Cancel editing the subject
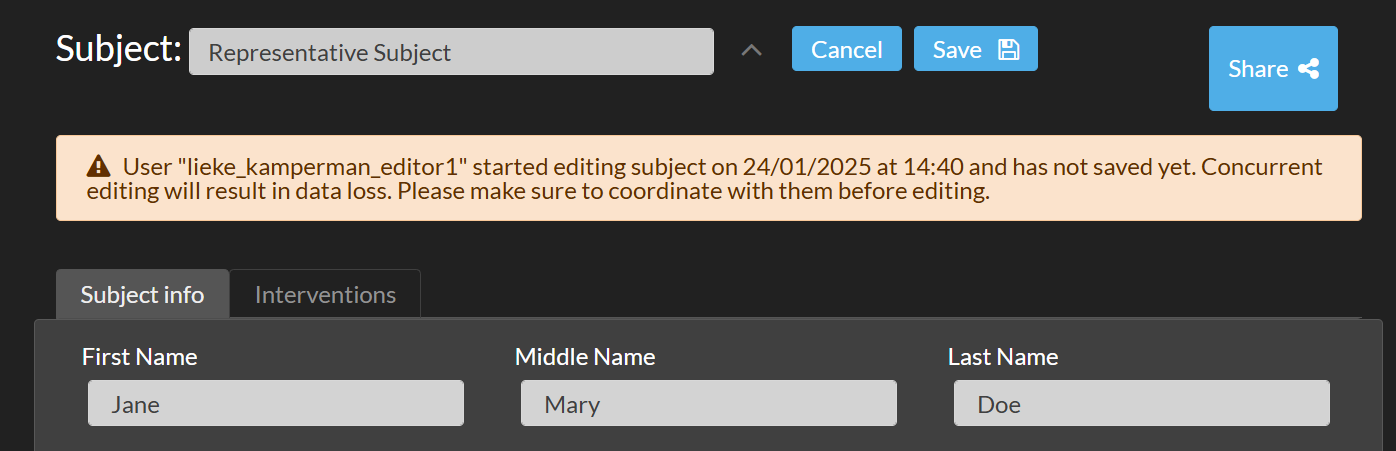This screenshot has height=451, width=1396. pos(847,49)
